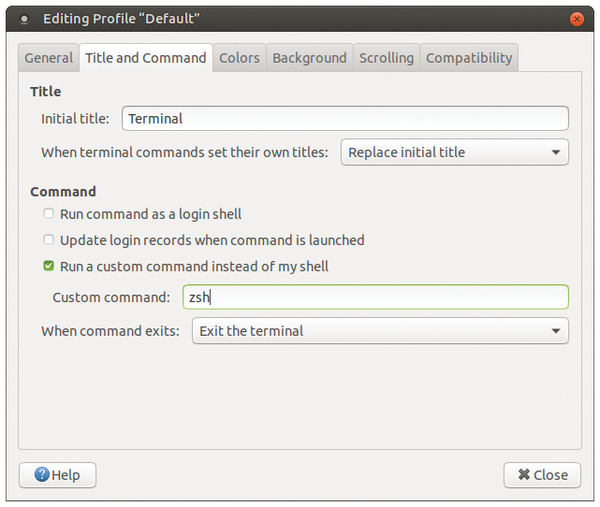Uncheck Run a custom command instead of my shell
The width and height of the screenshot is (600, 507).
click(x=49, y=266)
